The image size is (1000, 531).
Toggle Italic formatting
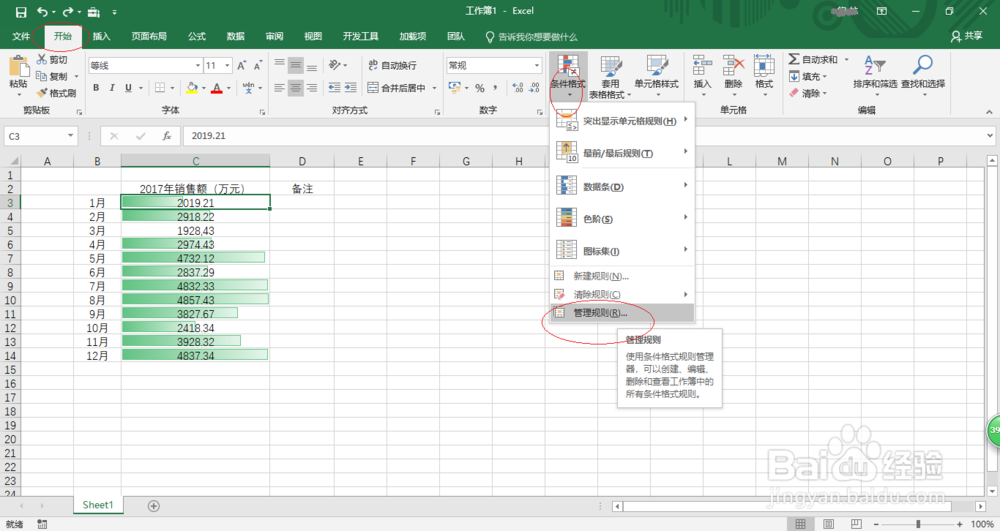[x=112, y=88]
